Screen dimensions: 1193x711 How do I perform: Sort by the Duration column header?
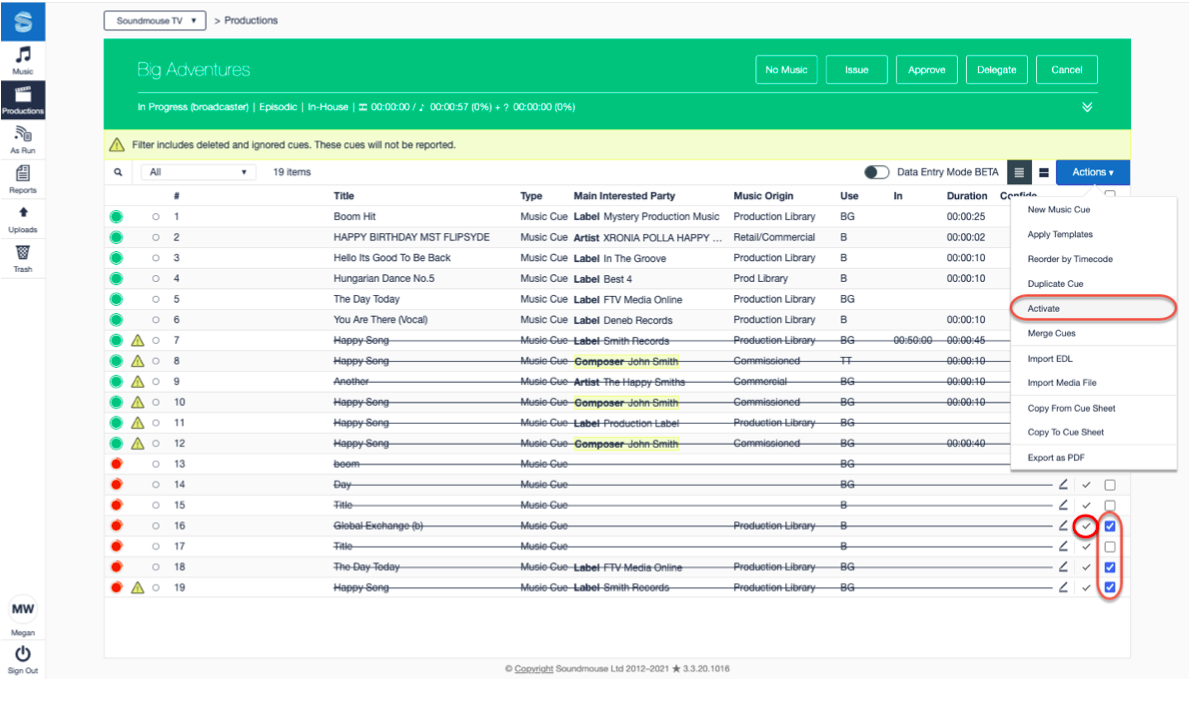pos(966,196)
